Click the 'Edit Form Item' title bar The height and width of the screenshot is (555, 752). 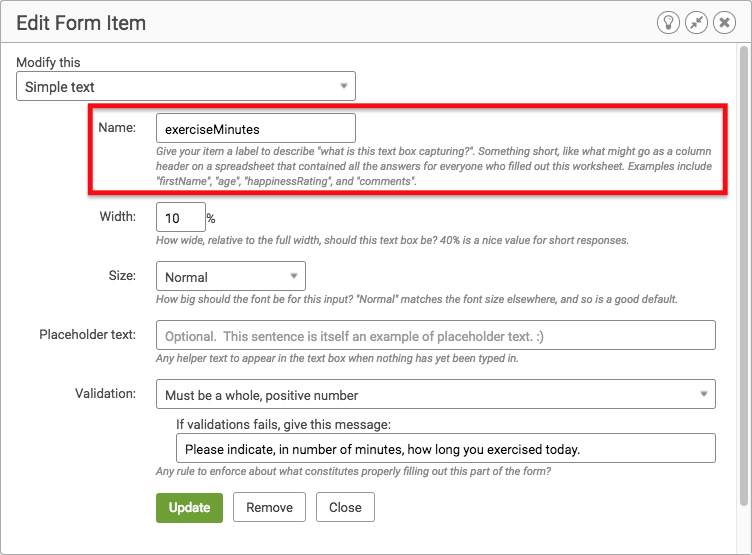pos(376,22)
